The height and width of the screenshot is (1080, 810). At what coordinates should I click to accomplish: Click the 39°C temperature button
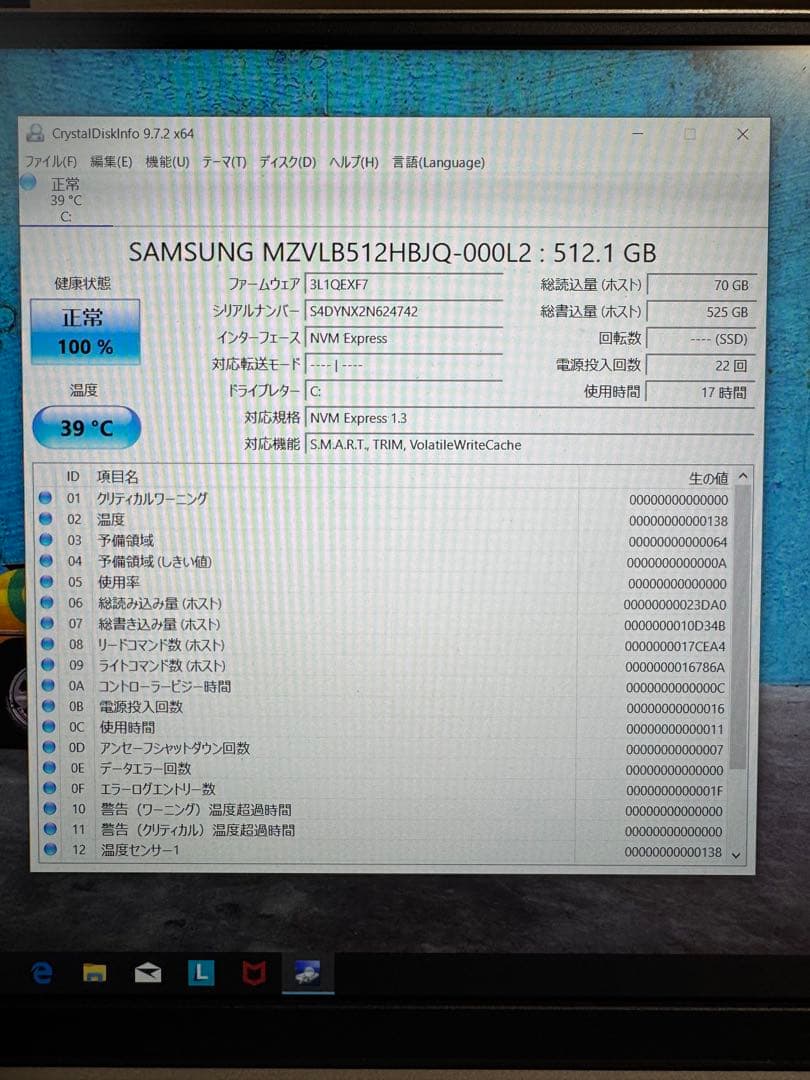pos(84,427)
